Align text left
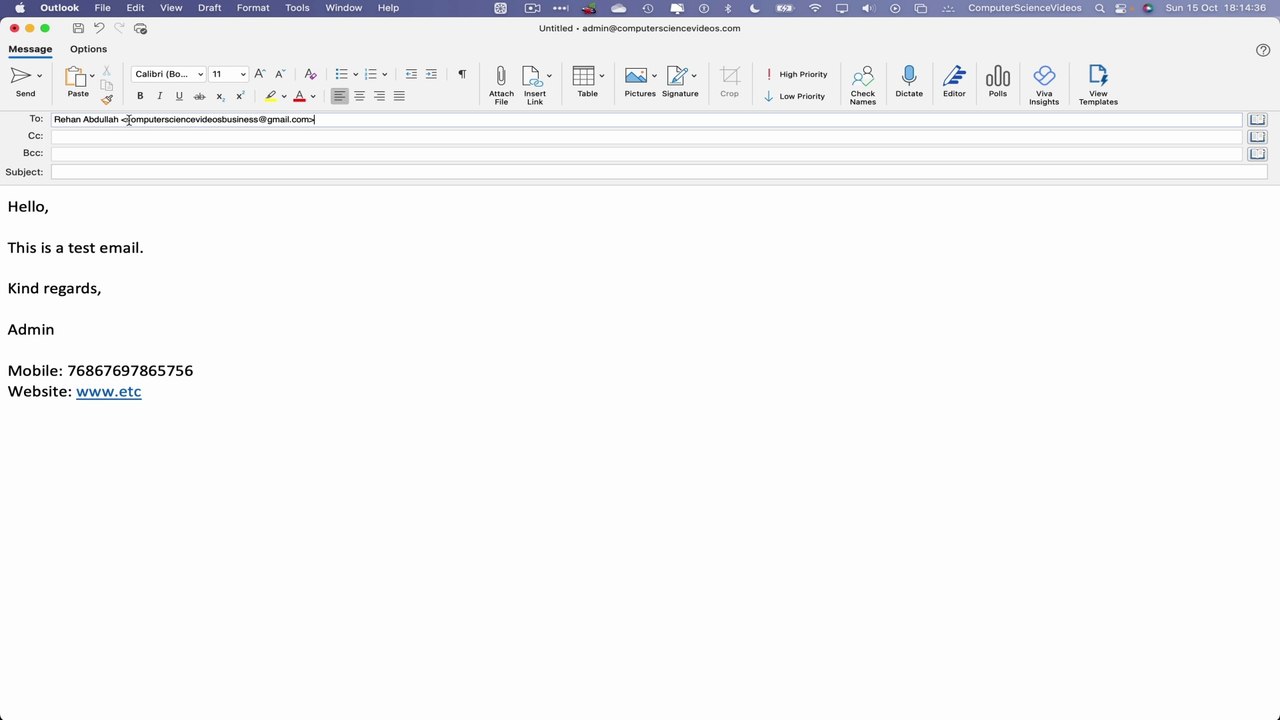Viewport: 1280px width, 720px height. click(340, 96)
